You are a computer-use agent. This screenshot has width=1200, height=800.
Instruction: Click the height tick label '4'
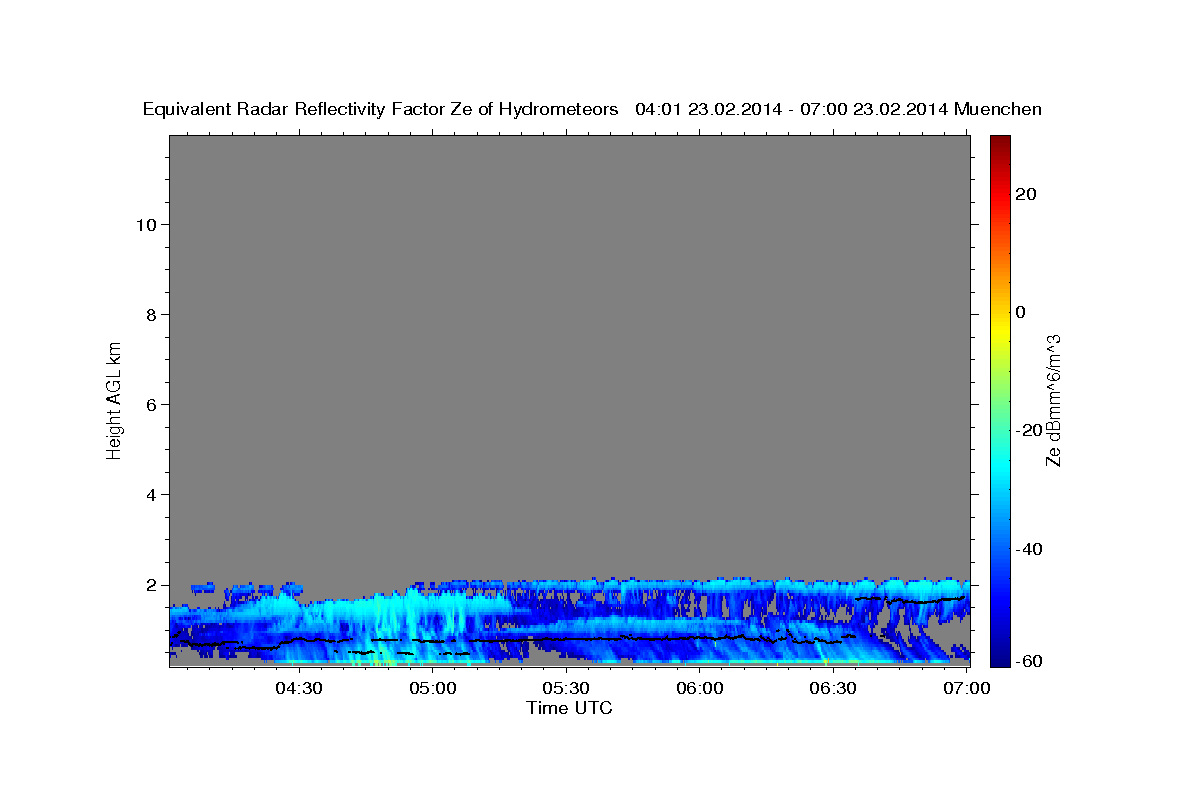[x=153, y=495]
